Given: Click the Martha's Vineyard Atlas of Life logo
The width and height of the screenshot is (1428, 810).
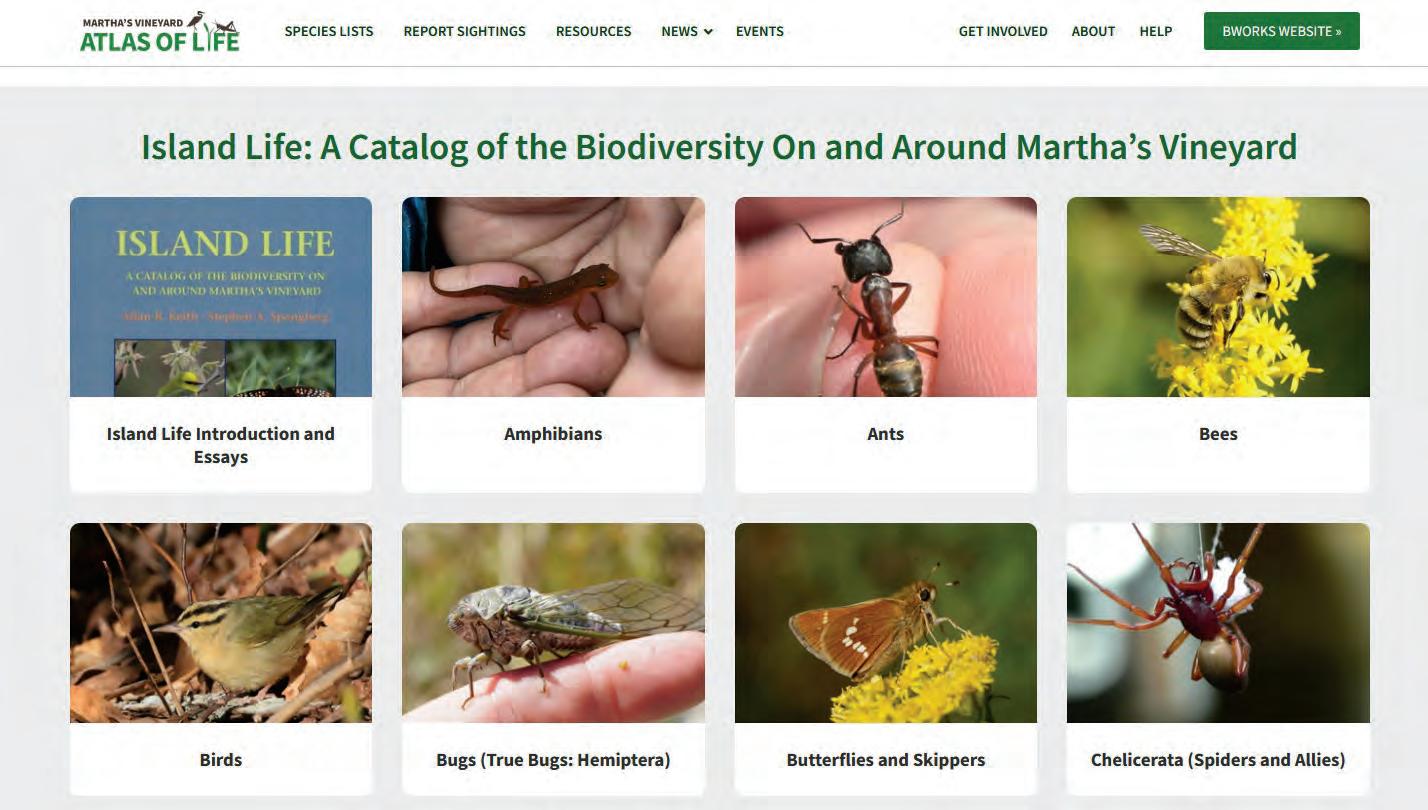Looking at the screenshot, I should tap(160, 32).
